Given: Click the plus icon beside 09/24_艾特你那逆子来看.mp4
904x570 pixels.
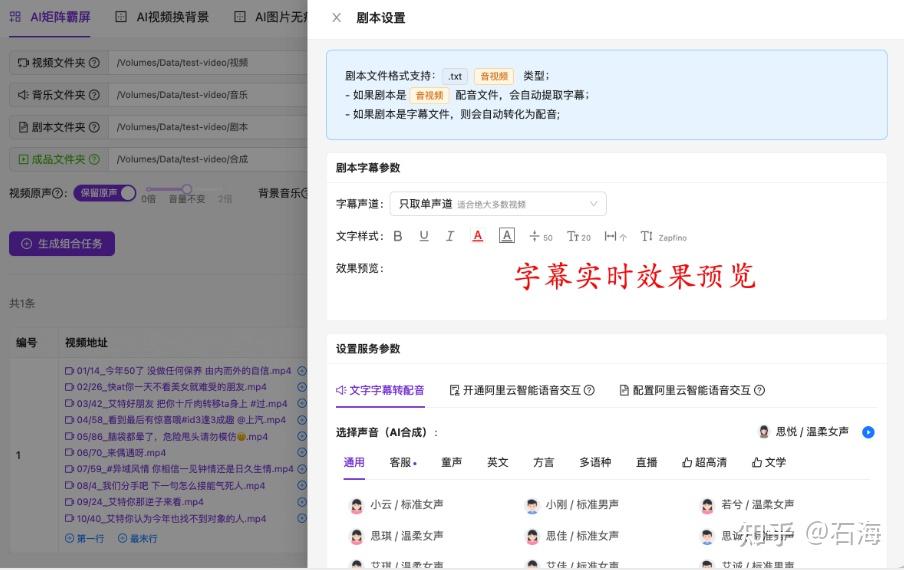Looking at the screenshot, I should [302, 502].
